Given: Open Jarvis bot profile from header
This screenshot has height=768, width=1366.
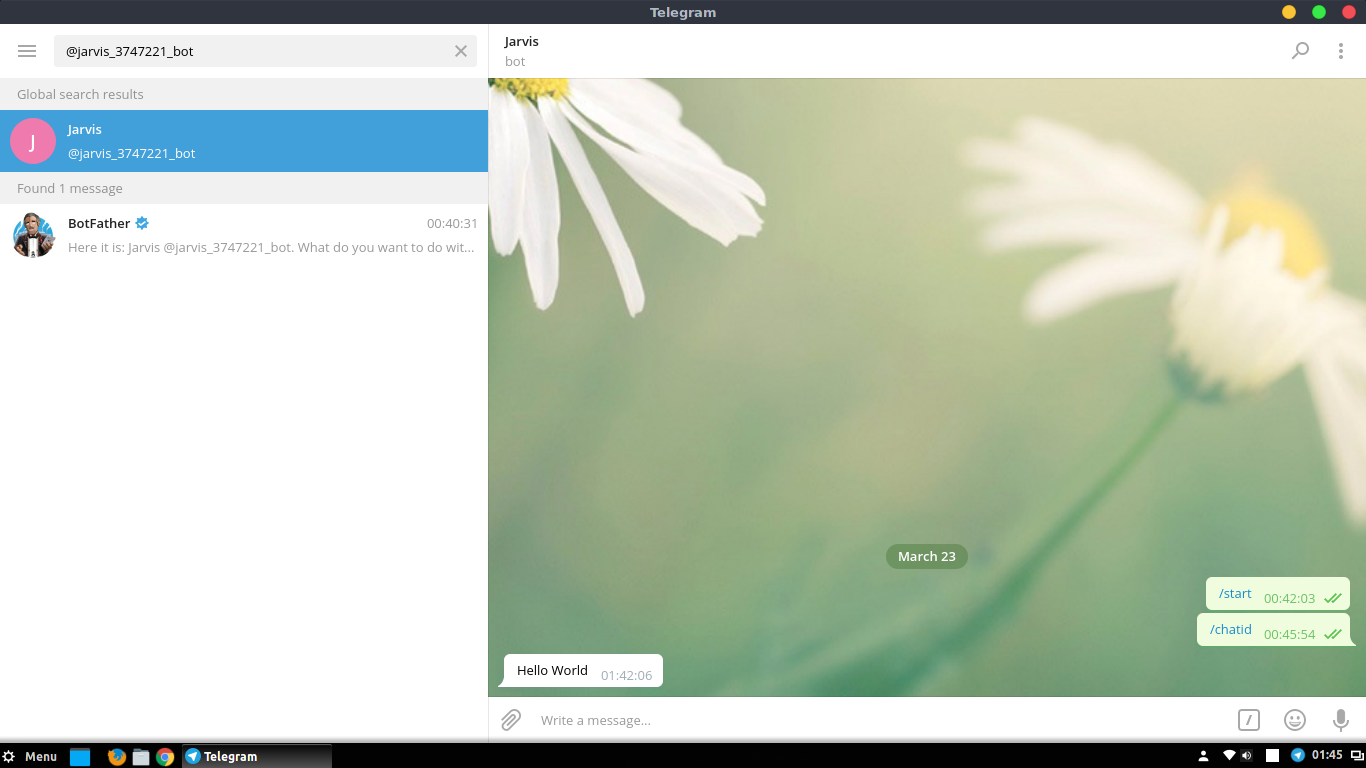Looking at the screenshot, I should point(522,51).
